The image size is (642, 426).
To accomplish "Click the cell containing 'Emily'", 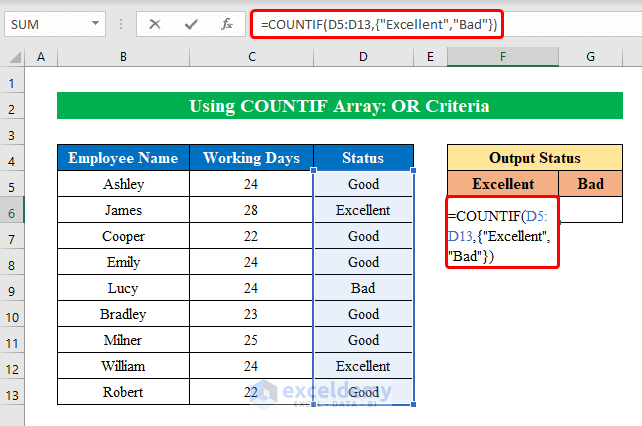I will pos(123,262).
